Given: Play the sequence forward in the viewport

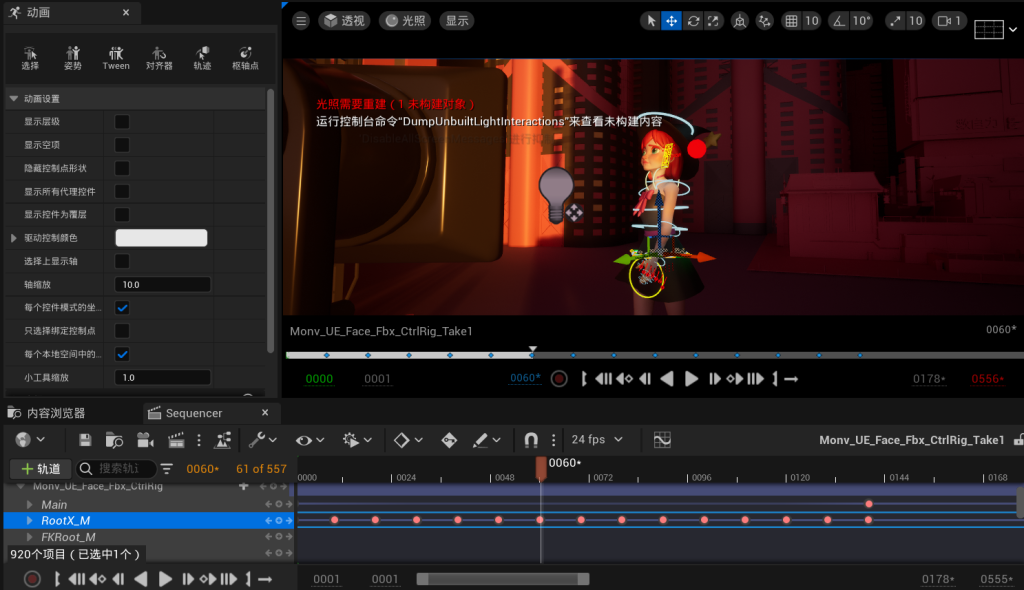Looking at the screenshot, I should [x=691, y=379].
